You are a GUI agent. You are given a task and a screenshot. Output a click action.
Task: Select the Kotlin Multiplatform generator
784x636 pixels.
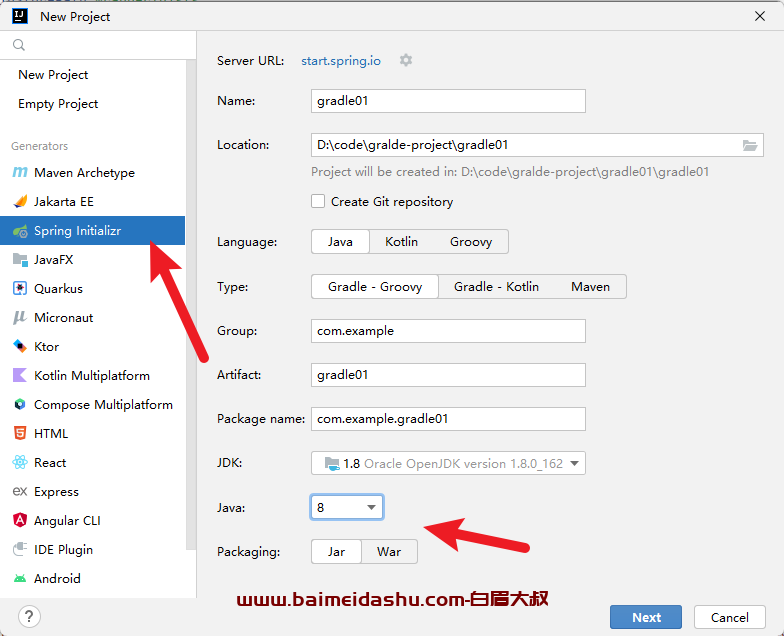[x=92, y=376]
